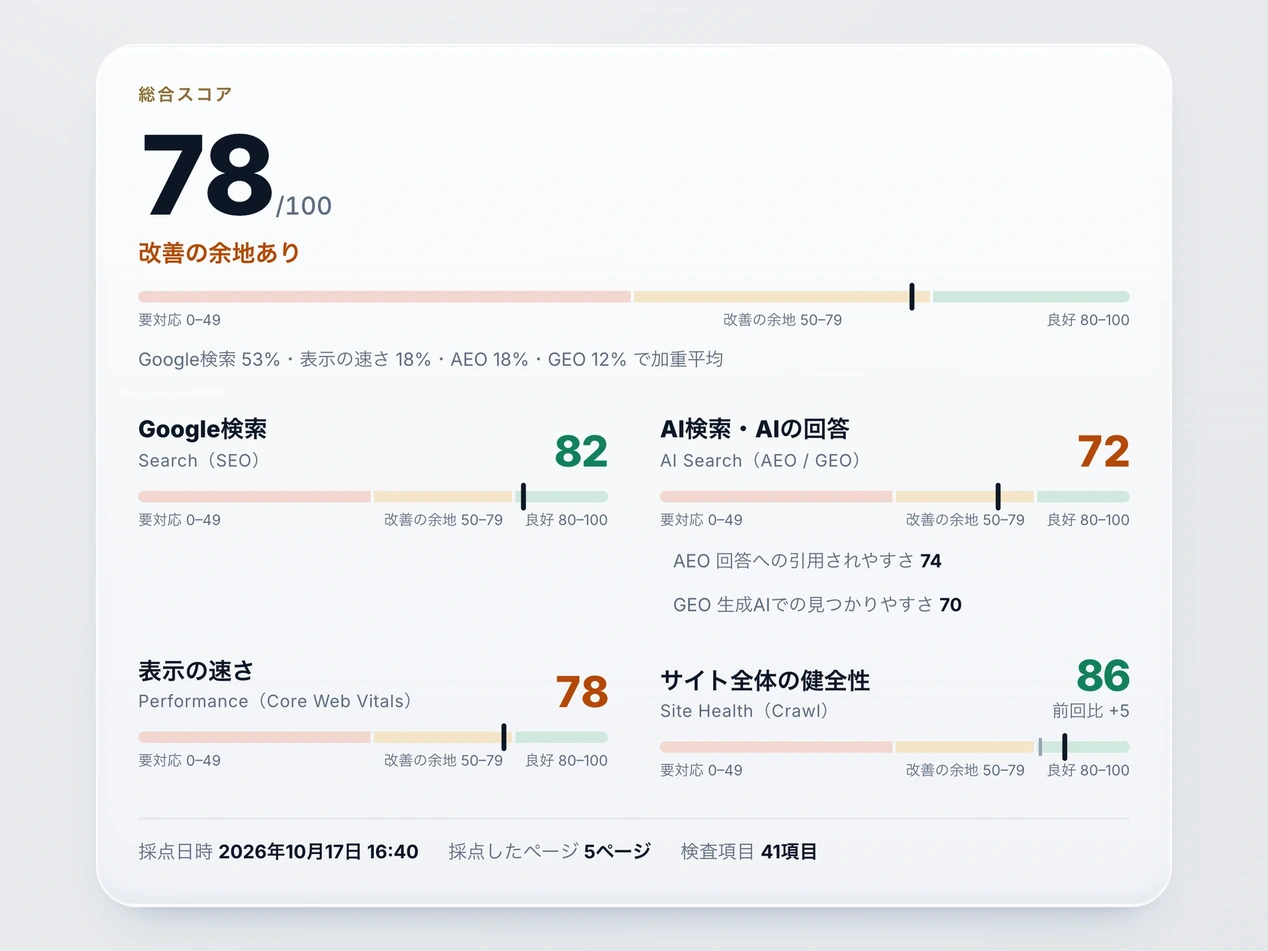Click the サイト全体の健全性 gauge marker
1268x951 pixels.
(x=1064, y=747)
